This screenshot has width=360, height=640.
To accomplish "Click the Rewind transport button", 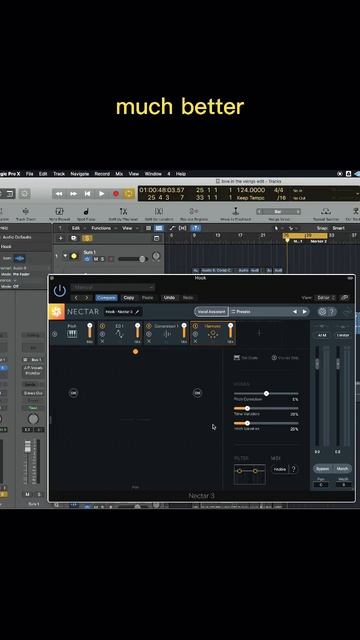I will 59,193.
